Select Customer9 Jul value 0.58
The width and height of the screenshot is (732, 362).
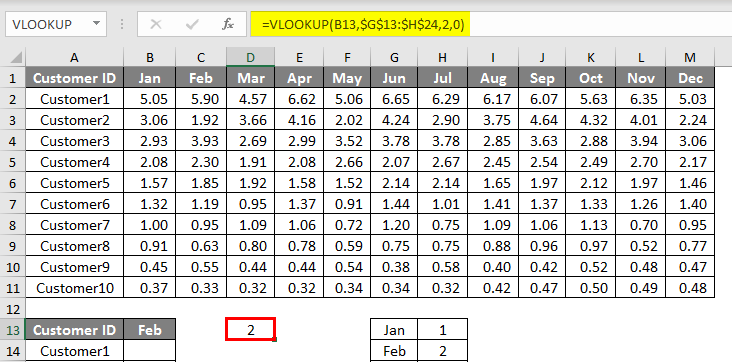443,267
